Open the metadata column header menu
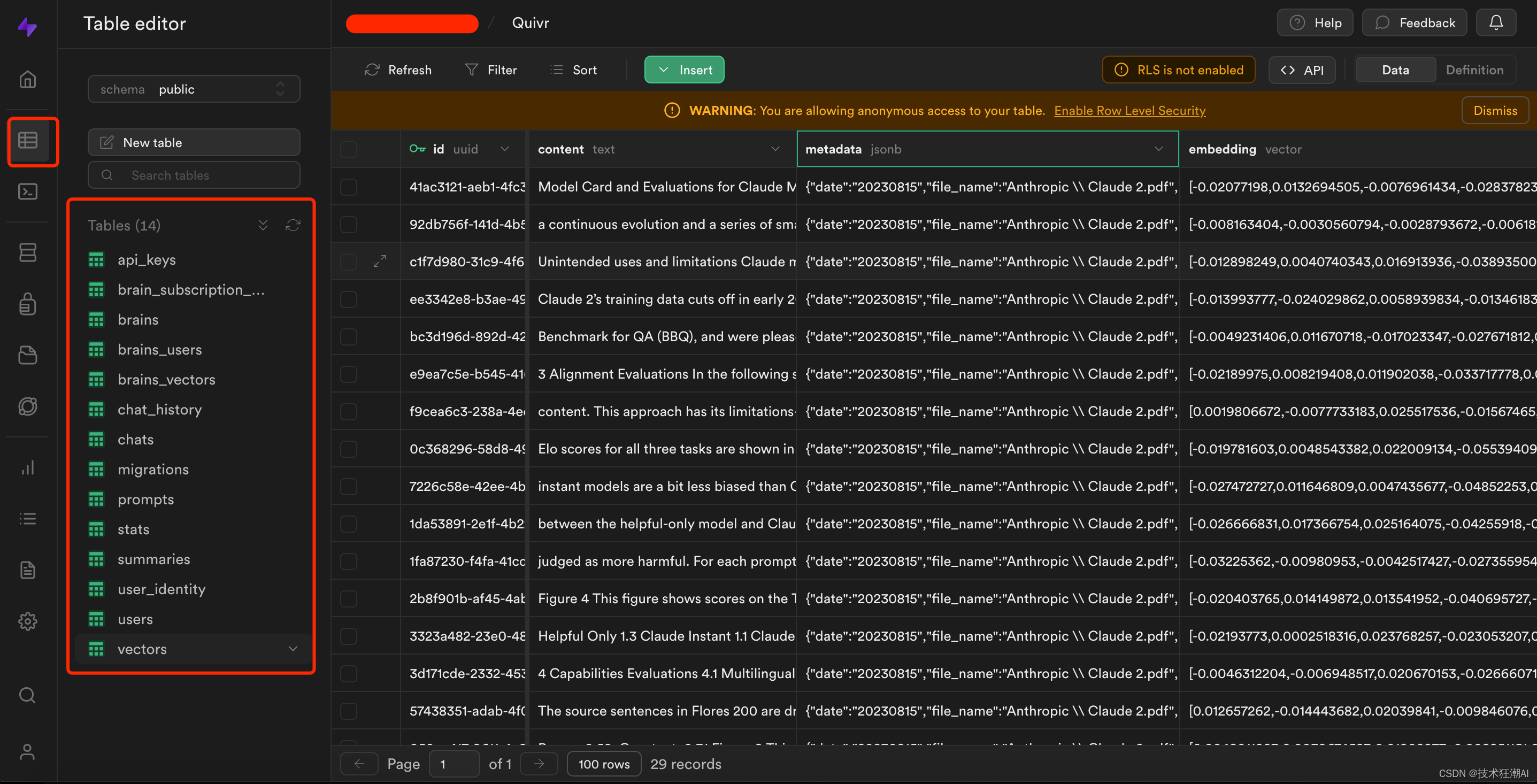The image size is (1537, 784). [x=1158, y=149]
